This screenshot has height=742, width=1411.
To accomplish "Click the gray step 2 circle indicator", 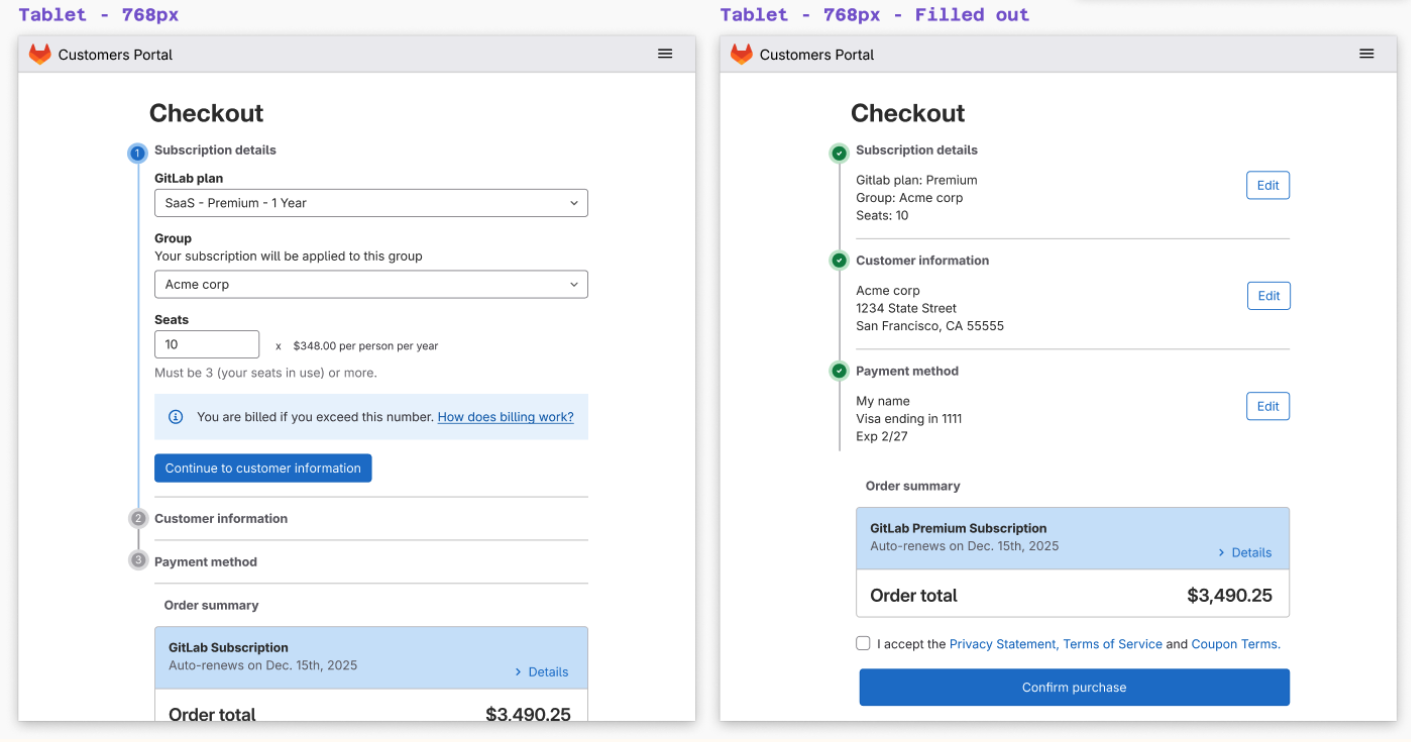I will (x=138, y=519).
